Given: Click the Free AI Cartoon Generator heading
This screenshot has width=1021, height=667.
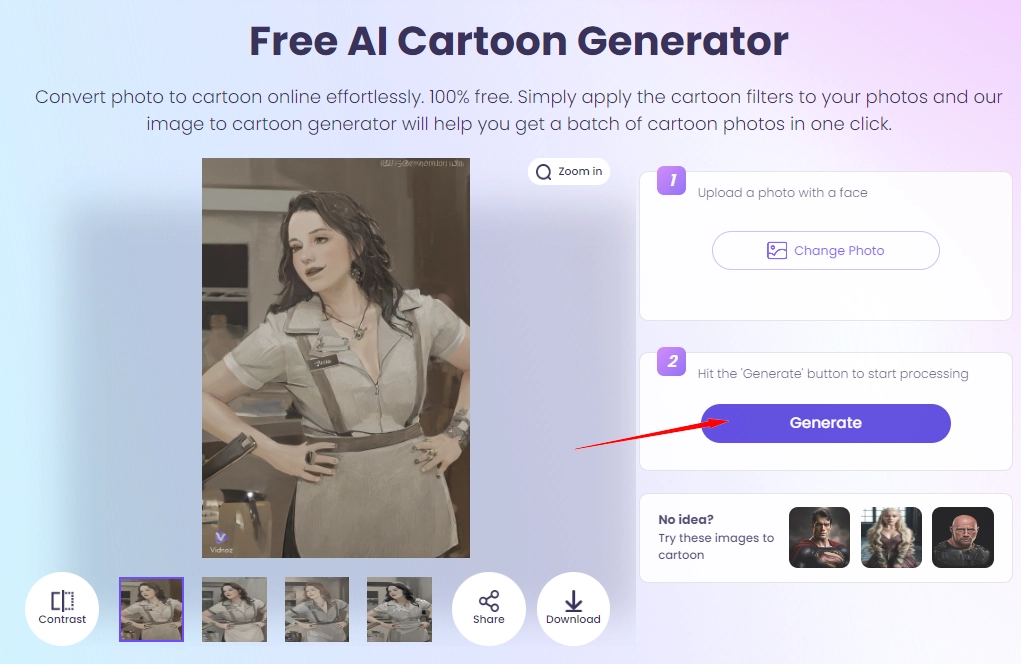Looking at the screenshot, I should click(518, 42).
